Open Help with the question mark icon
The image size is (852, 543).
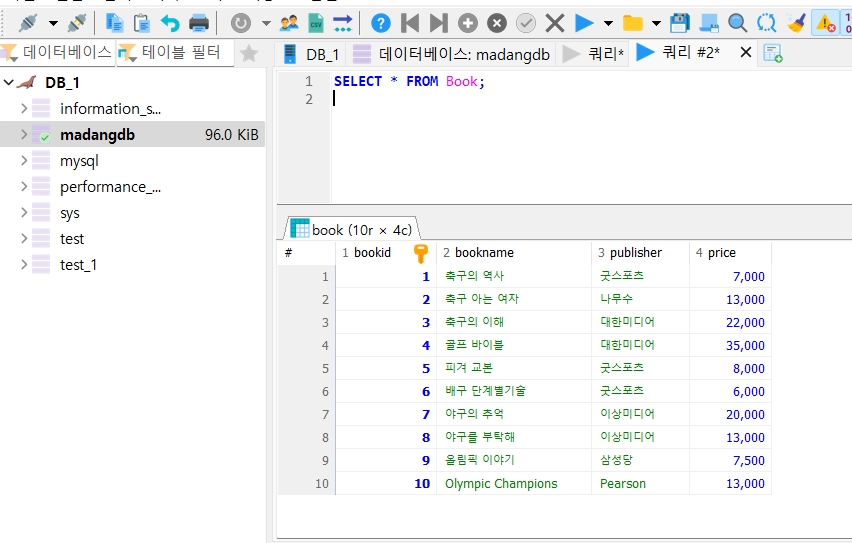381,23
